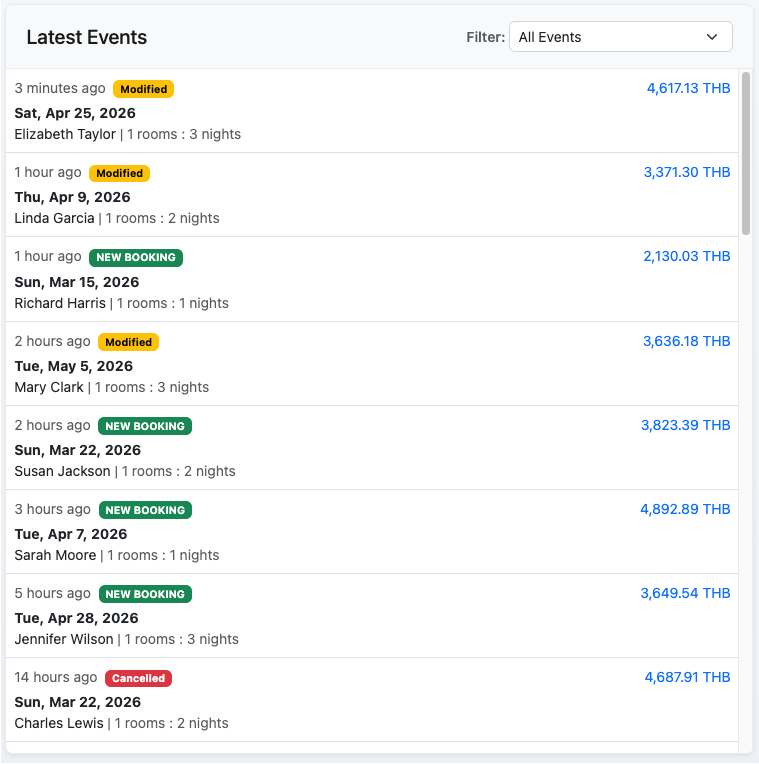
Task: Click the Modified badge on Elizabeth Taylor's event
Action: [143, 89]
